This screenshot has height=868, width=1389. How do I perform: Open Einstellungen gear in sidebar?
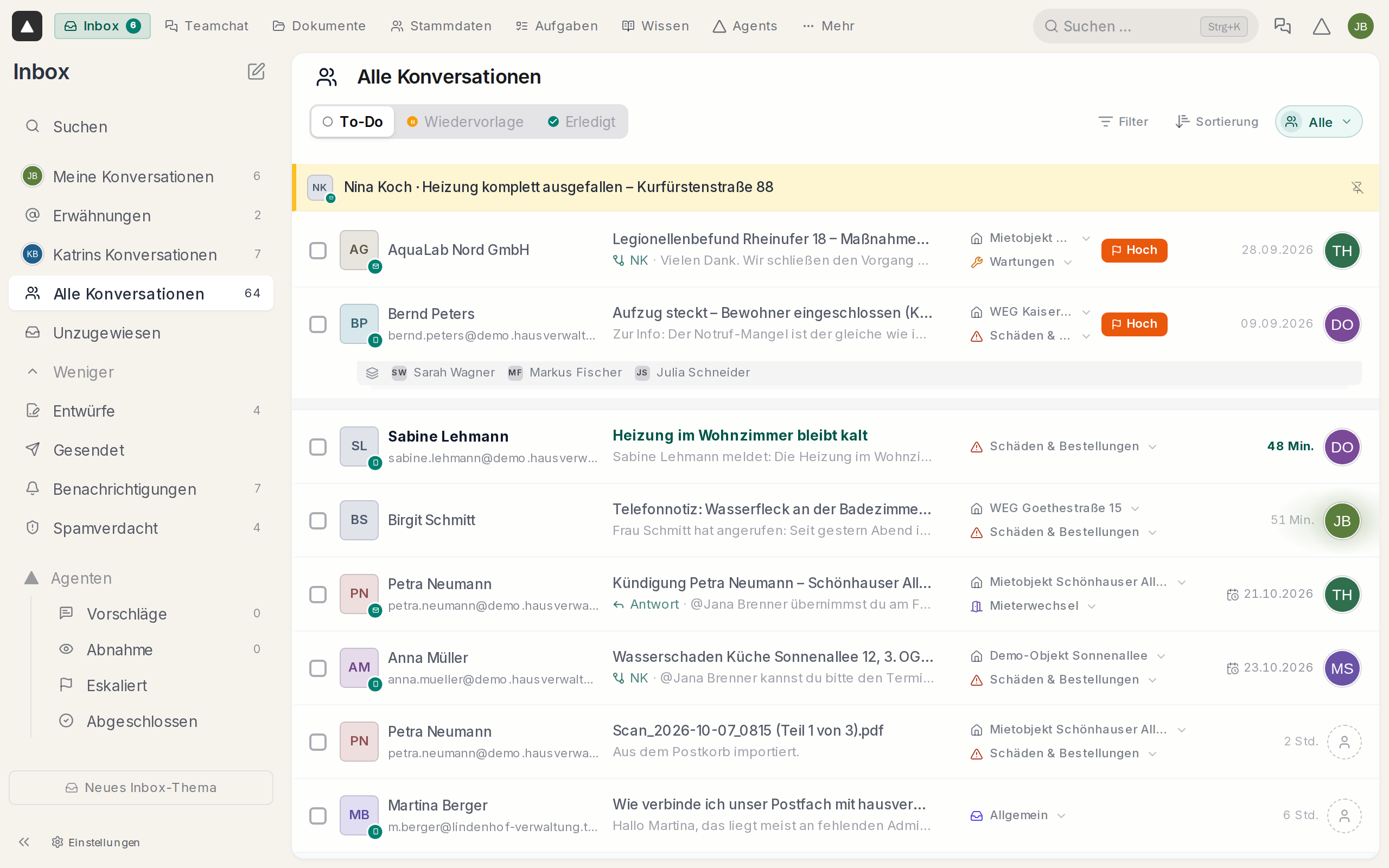click(x=96, y=841)
